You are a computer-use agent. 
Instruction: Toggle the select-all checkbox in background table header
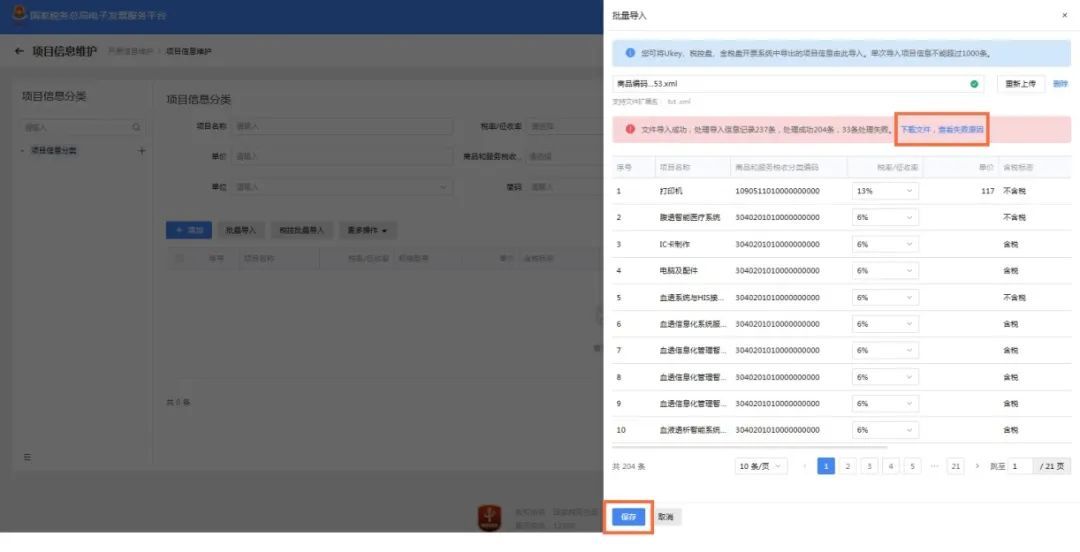[179, 258]
